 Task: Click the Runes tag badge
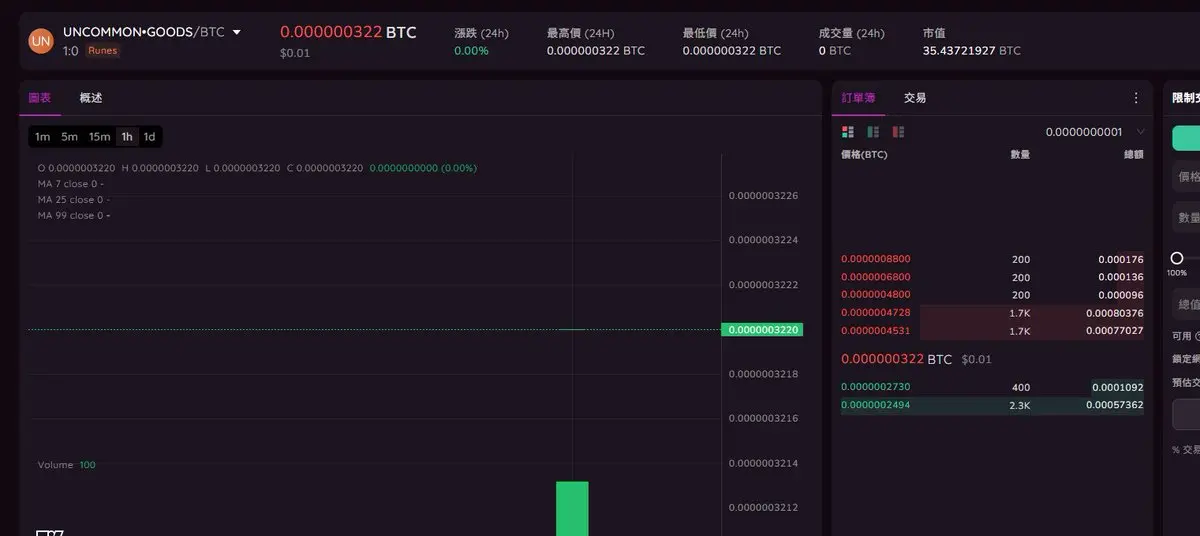pos(102,51)
